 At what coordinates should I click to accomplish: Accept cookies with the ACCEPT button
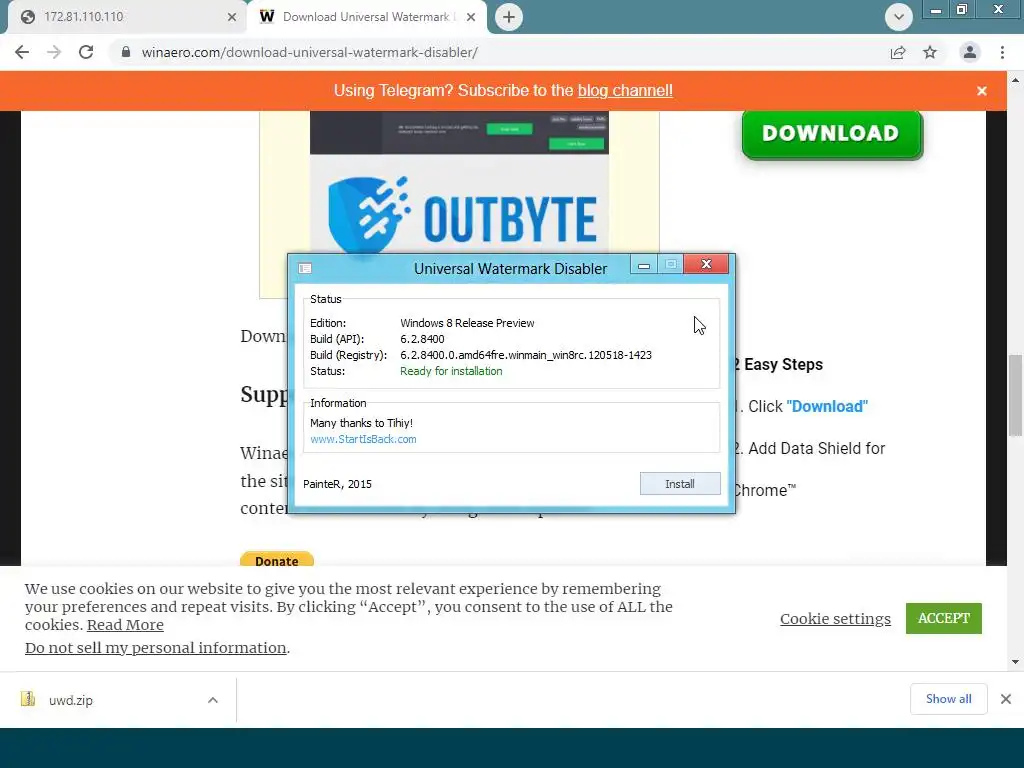click(943, 618)
